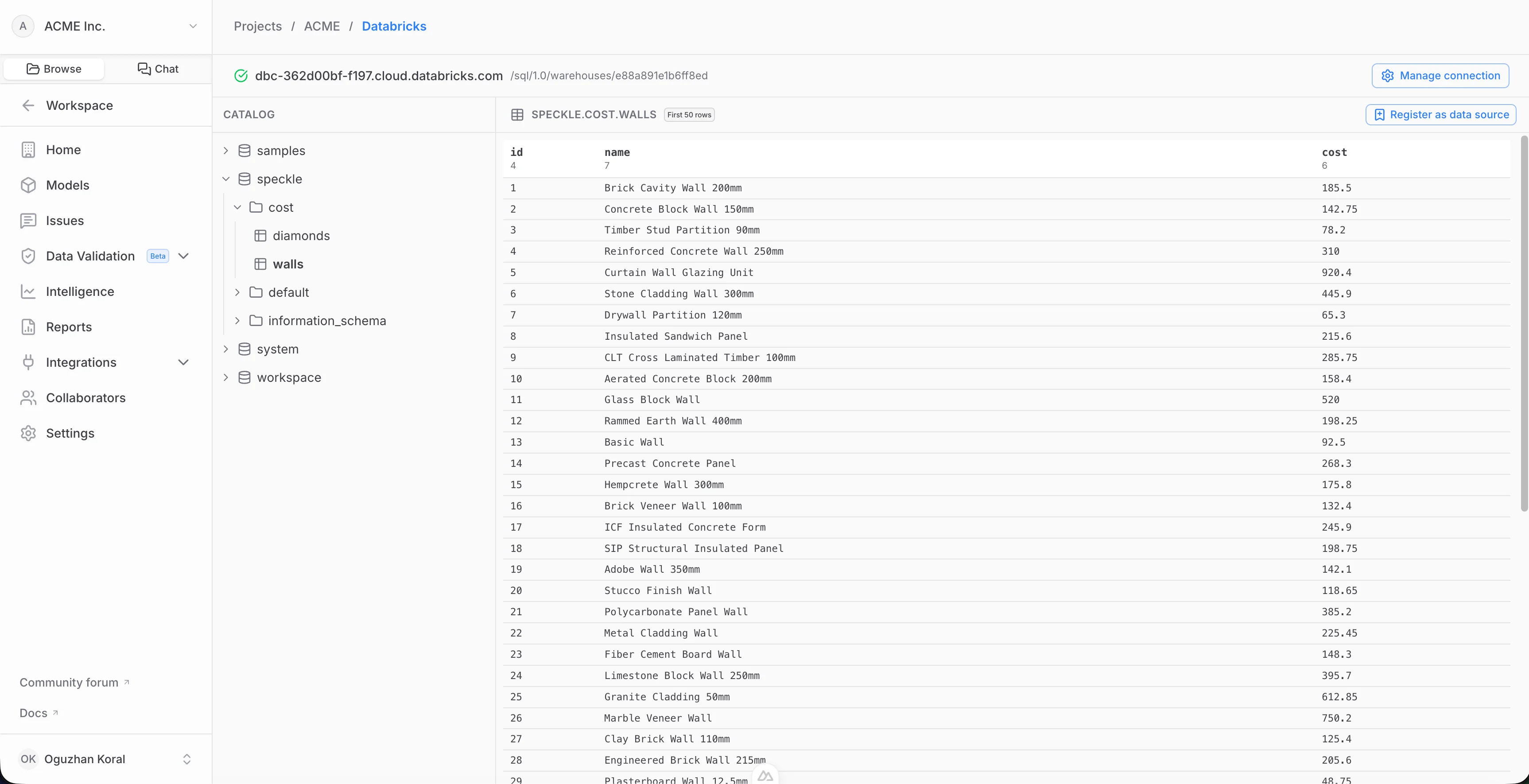Click the table icon beside SPECKLE.COST.WALLS

click(x=517, y=115)
